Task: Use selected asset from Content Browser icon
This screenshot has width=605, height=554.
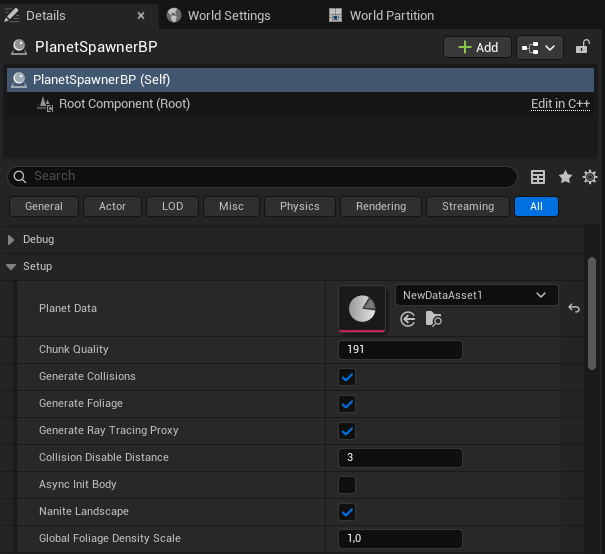Action: tap(408, 319)
